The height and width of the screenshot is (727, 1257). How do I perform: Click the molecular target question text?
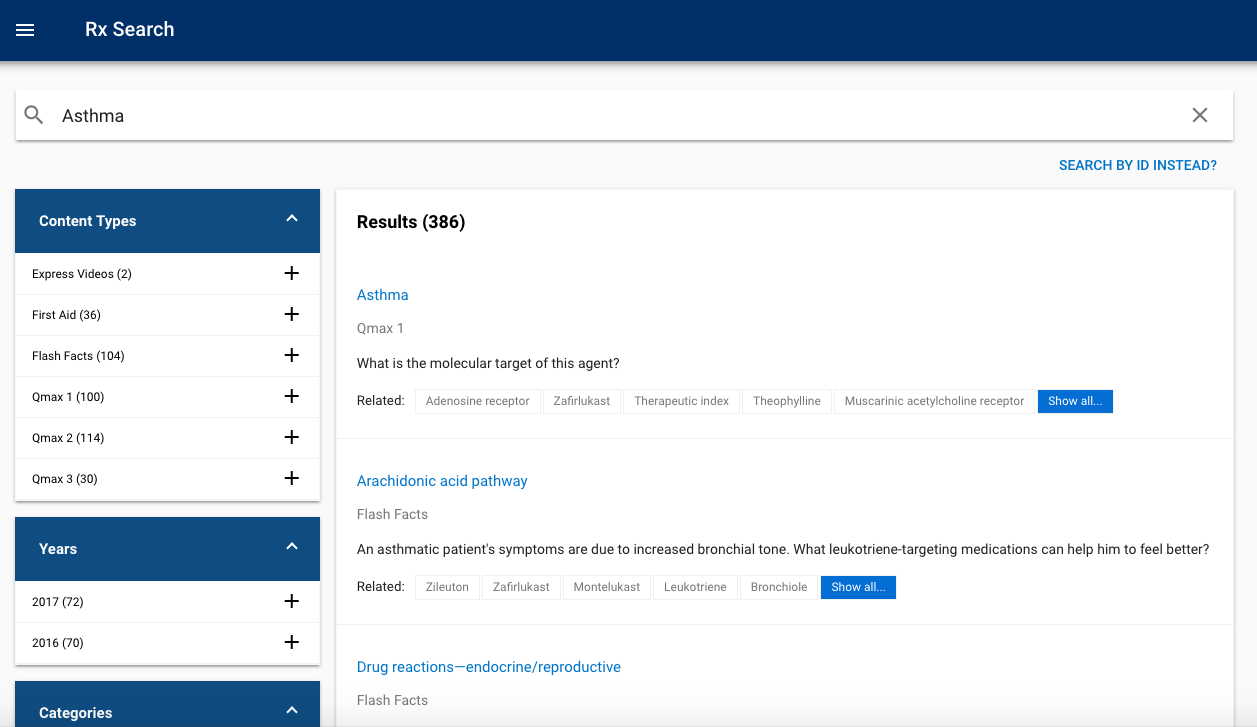pyautogui.click(x=488, y=364)
